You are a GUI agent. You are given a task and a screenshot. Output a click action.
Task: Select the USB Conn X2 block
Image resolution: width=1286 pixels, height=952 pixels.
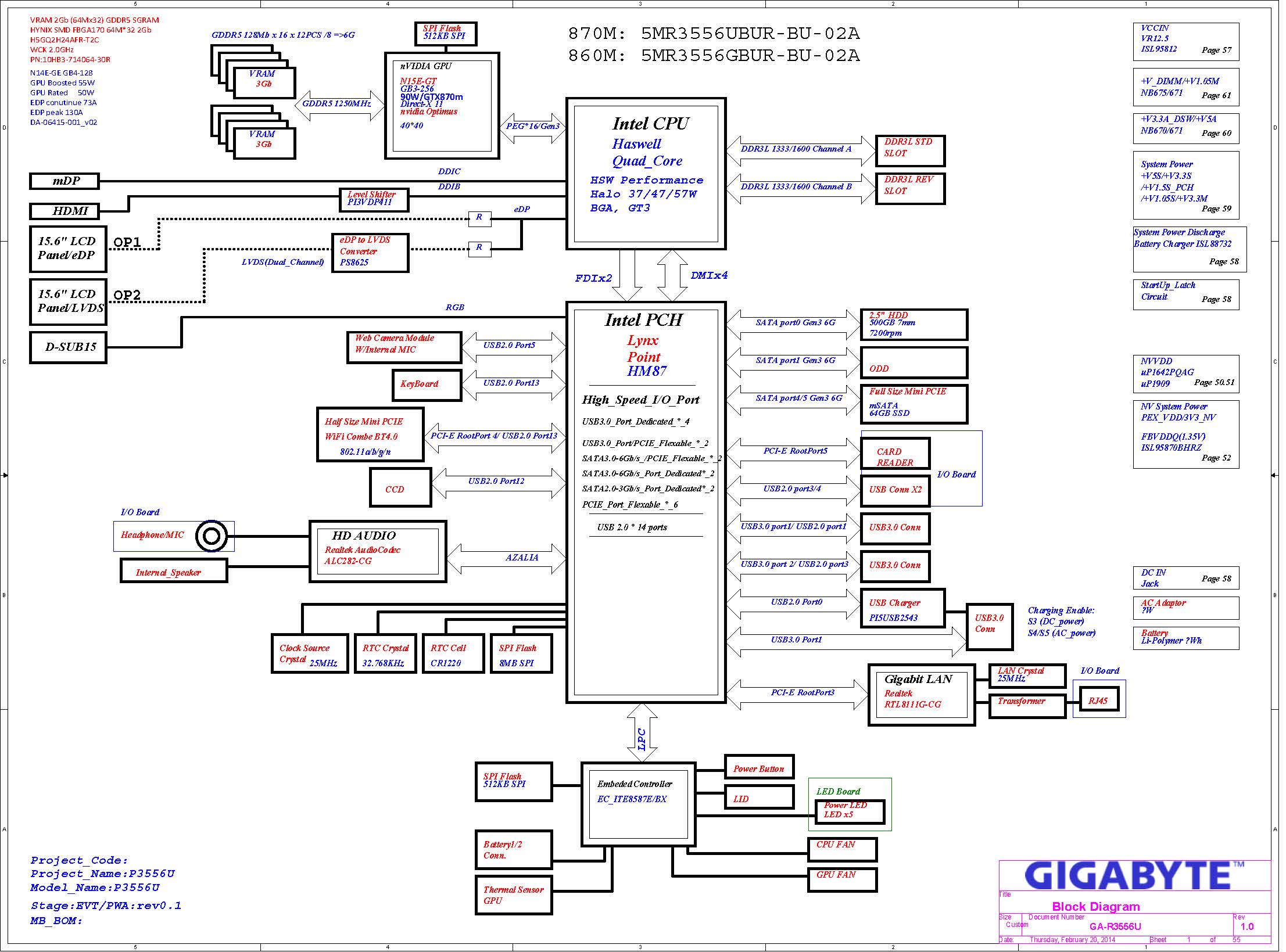895,491
